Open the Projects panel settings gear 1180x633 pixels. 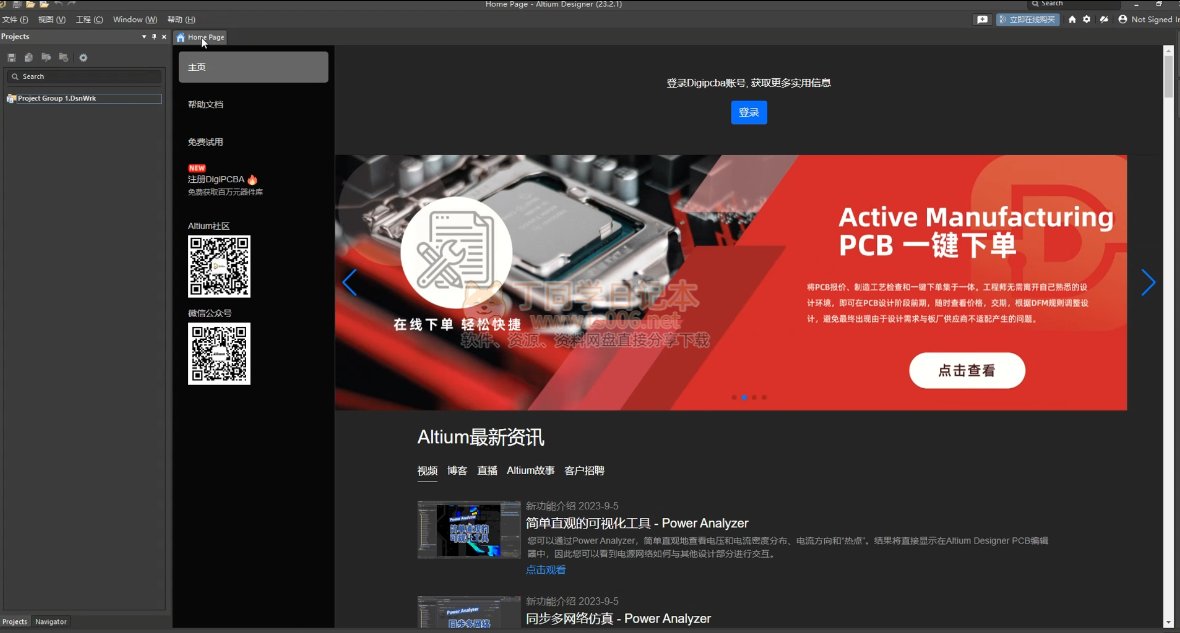coord(83,57)
